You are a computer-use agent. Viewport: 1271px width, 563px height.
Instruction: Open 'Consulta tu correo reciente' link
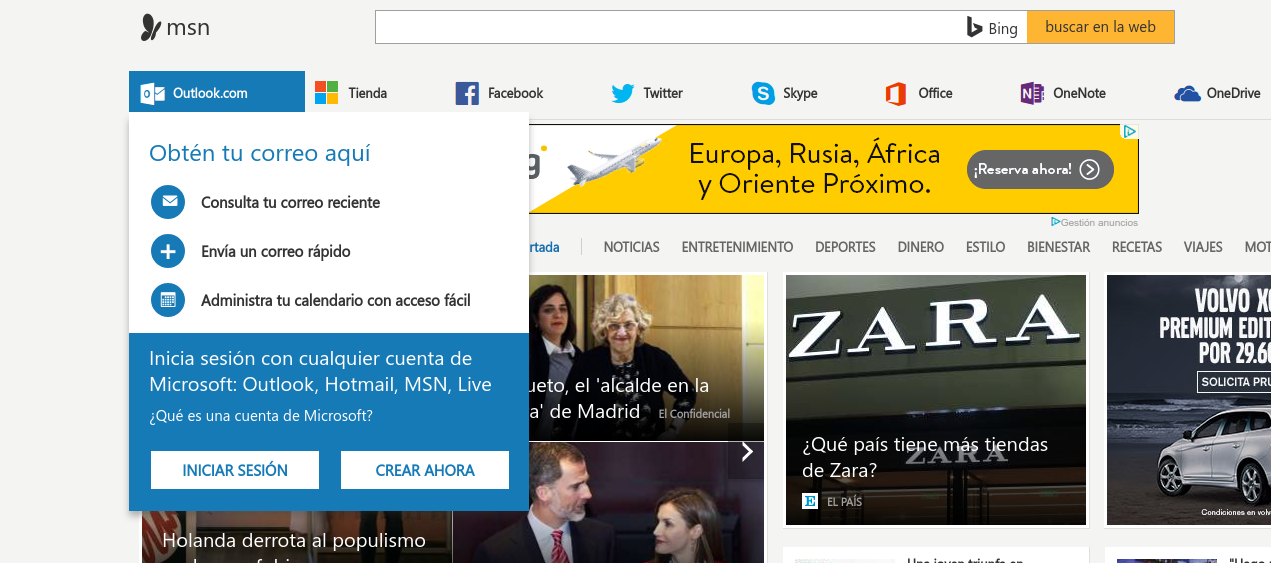[x=291, y=202]
